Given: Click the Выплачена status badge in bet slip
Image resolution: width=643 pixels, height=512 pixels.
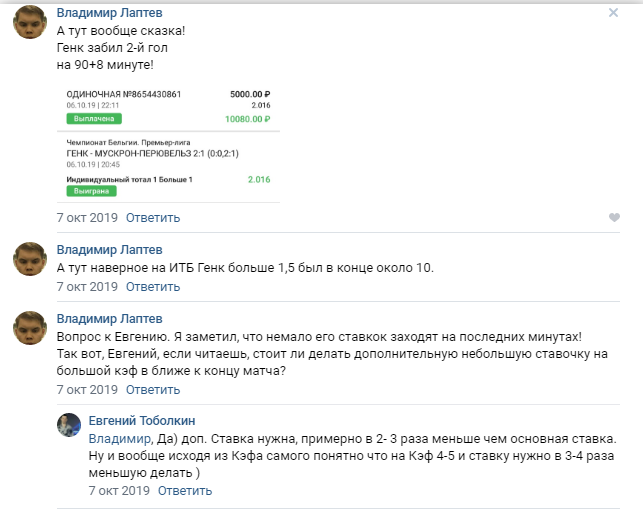Looking at the screenshot, I should 94,119.
